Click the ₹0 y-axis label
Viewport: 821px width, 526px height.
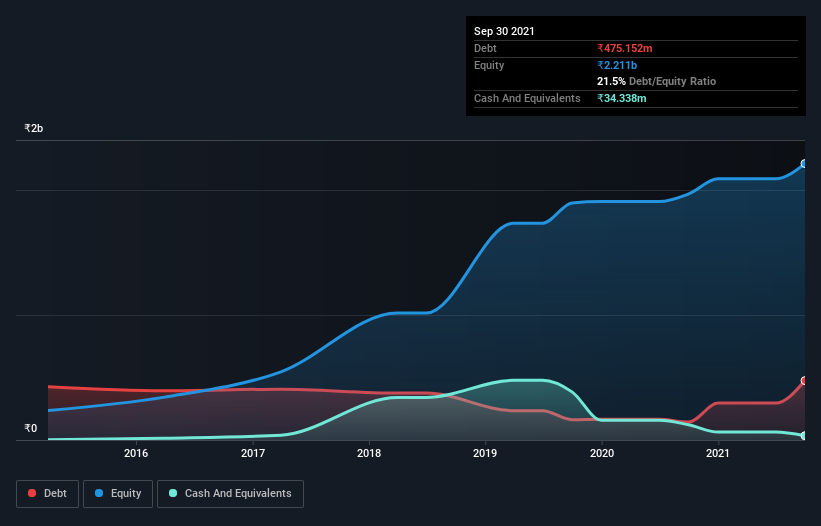31,428
